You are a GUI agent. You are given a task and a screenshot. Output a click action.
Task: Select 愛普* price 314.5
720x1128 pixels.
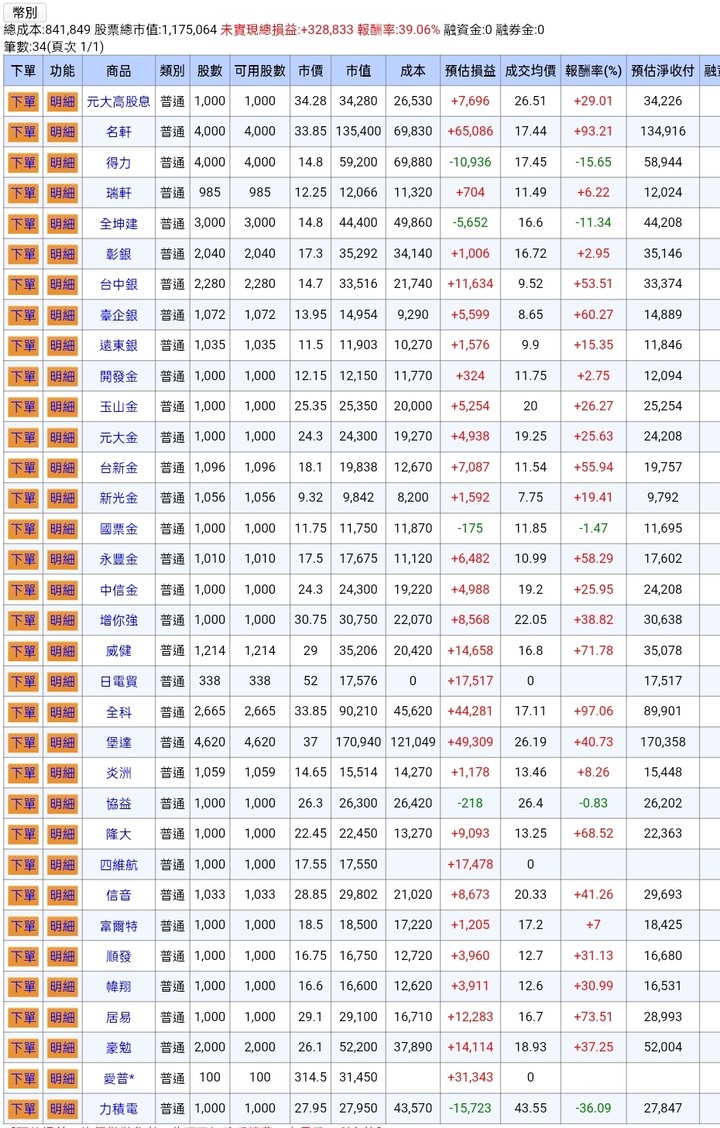(x=311, y=1078)
